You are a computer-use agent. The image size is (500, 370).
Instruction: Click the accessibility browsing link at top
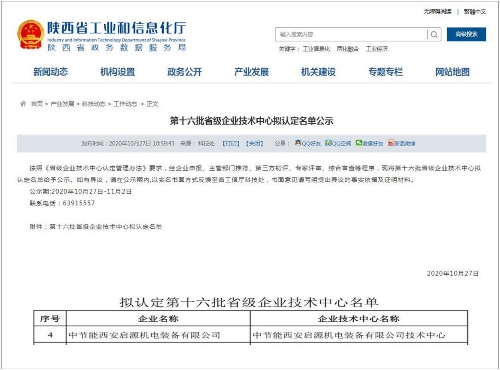tap(438, 12)
